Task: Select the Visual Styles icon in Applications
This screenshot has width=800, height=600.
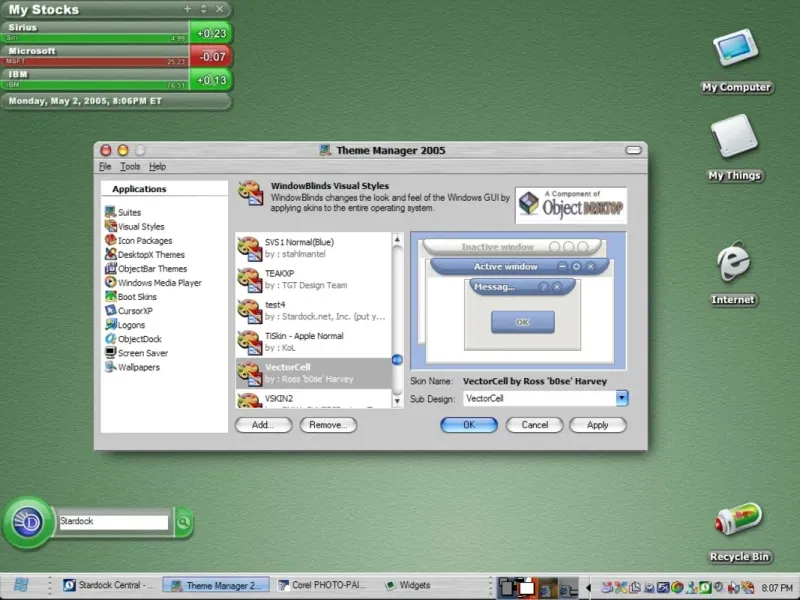Action: pyautogui.click(x=110, y=226)
